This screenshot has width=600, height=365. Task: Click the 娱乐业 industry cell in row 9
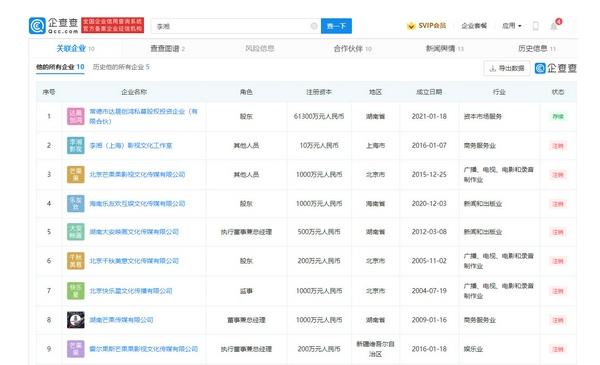coord(473,349)
